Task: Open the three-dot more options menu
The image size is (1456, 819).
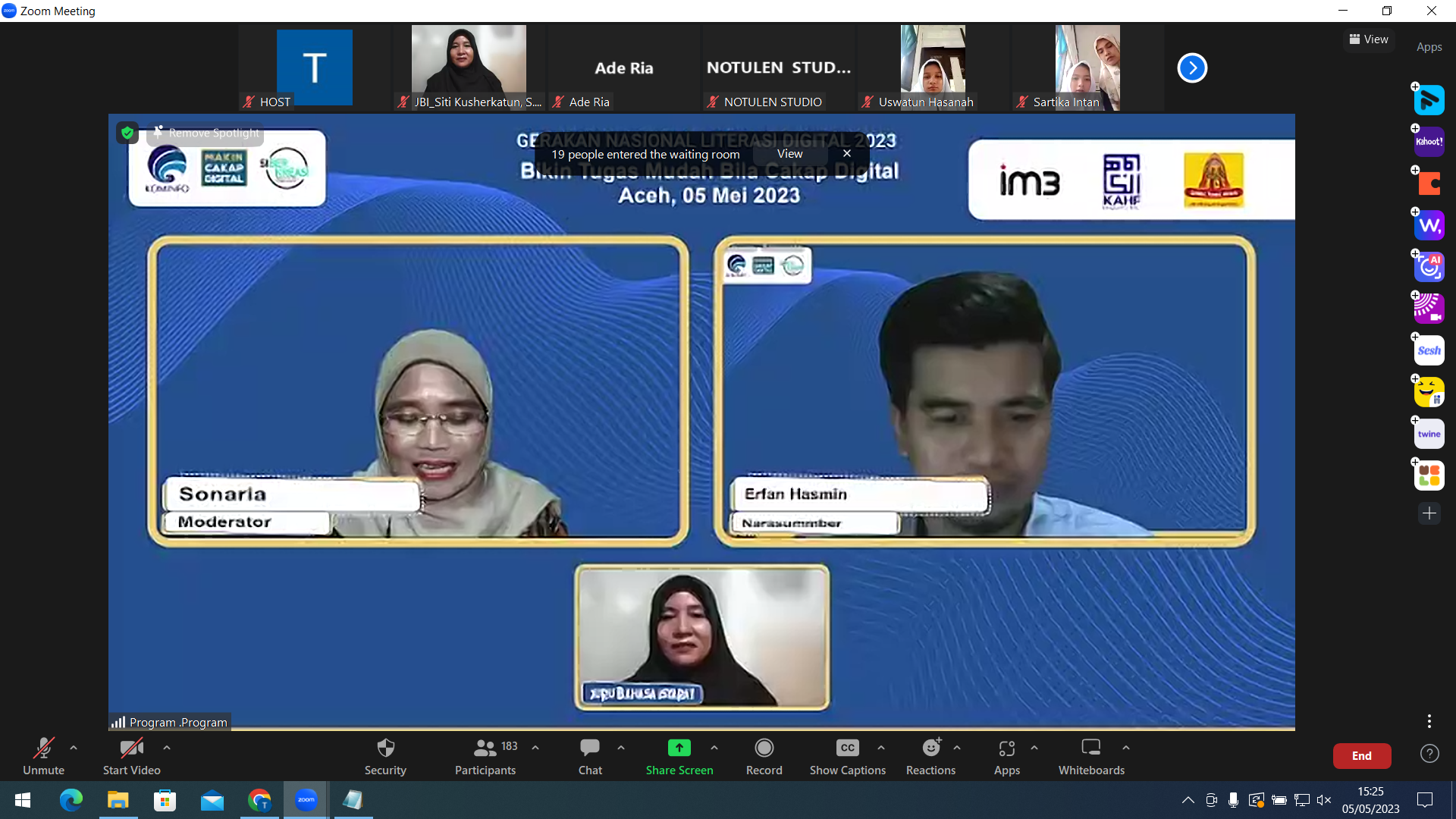Action: click(x=1429, y=720)
